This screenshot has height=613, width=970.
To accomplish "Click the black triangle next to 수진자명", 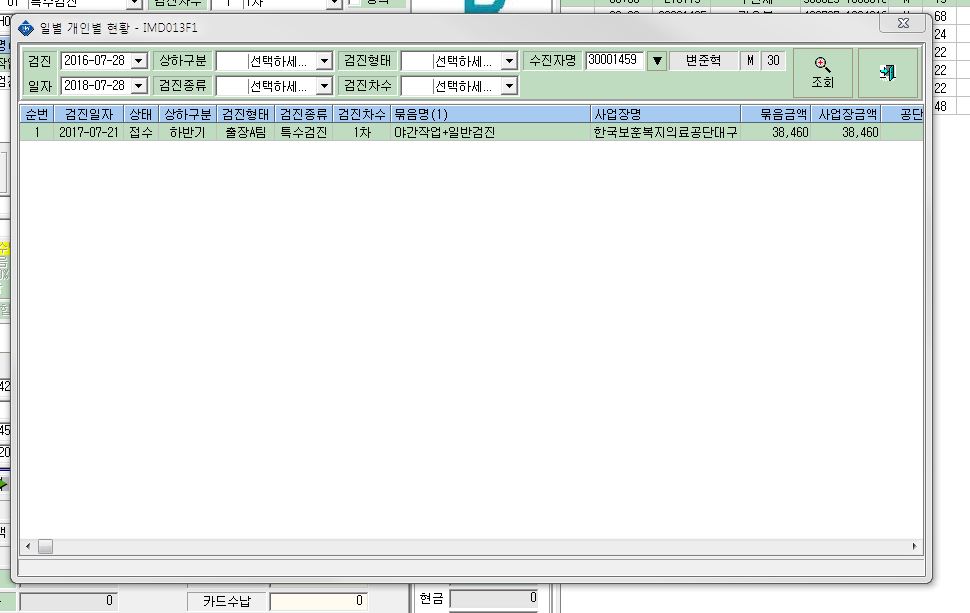I will (657, 61).
